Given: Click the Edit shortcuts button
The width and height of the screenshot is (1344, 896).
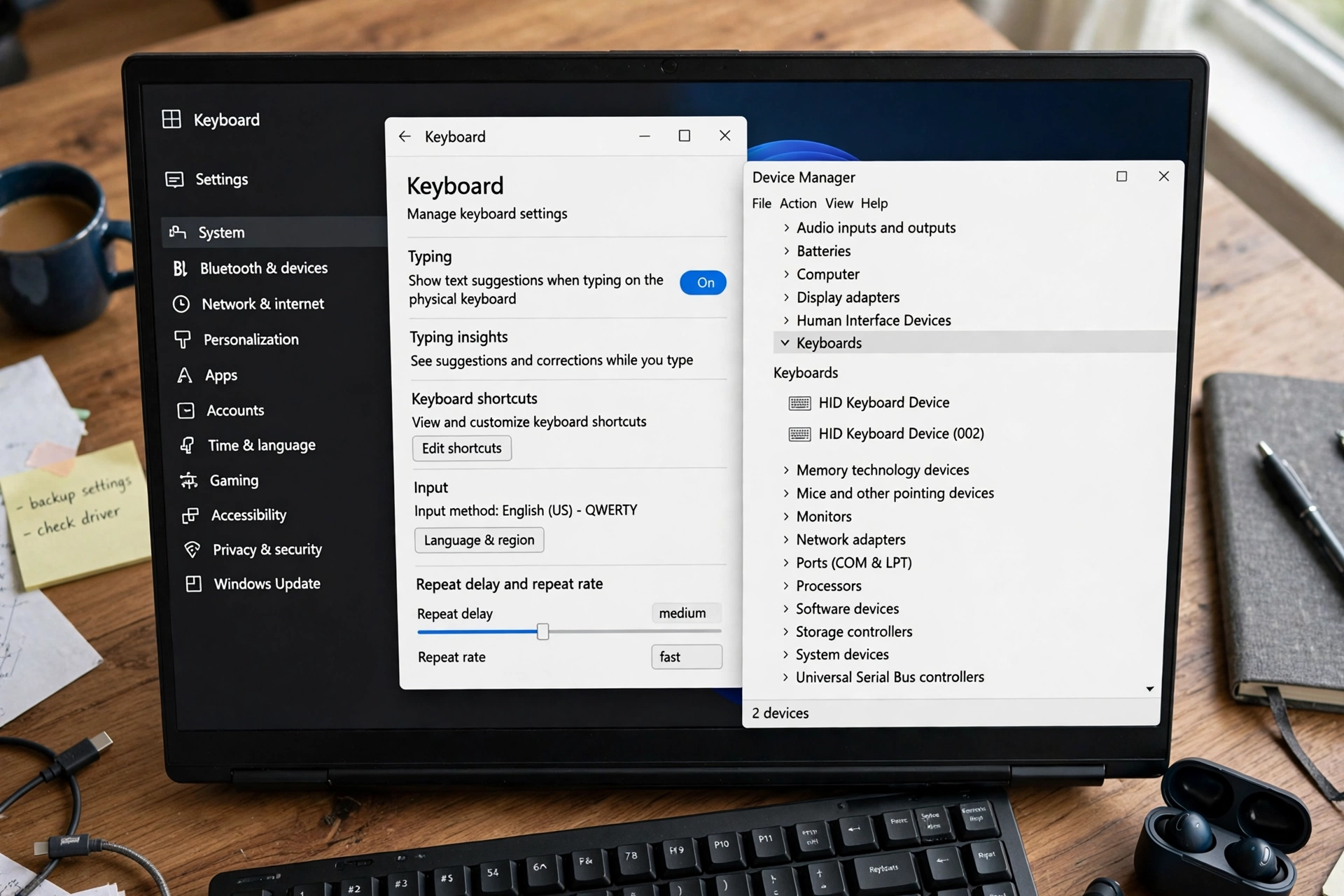Looking at the screenshot, I should coord(462,448).
